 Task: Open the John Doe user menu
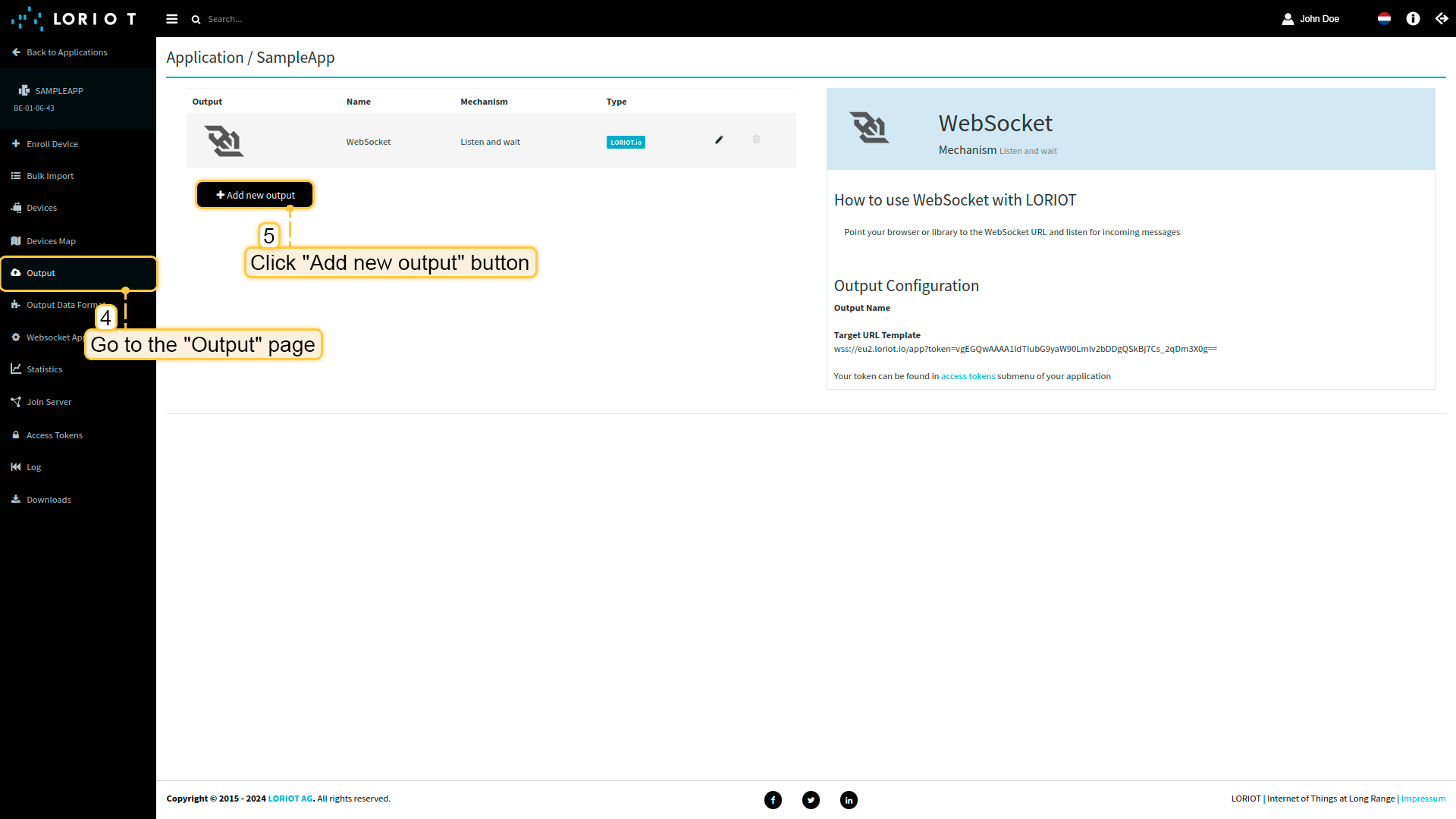[x=1310, y=19]
